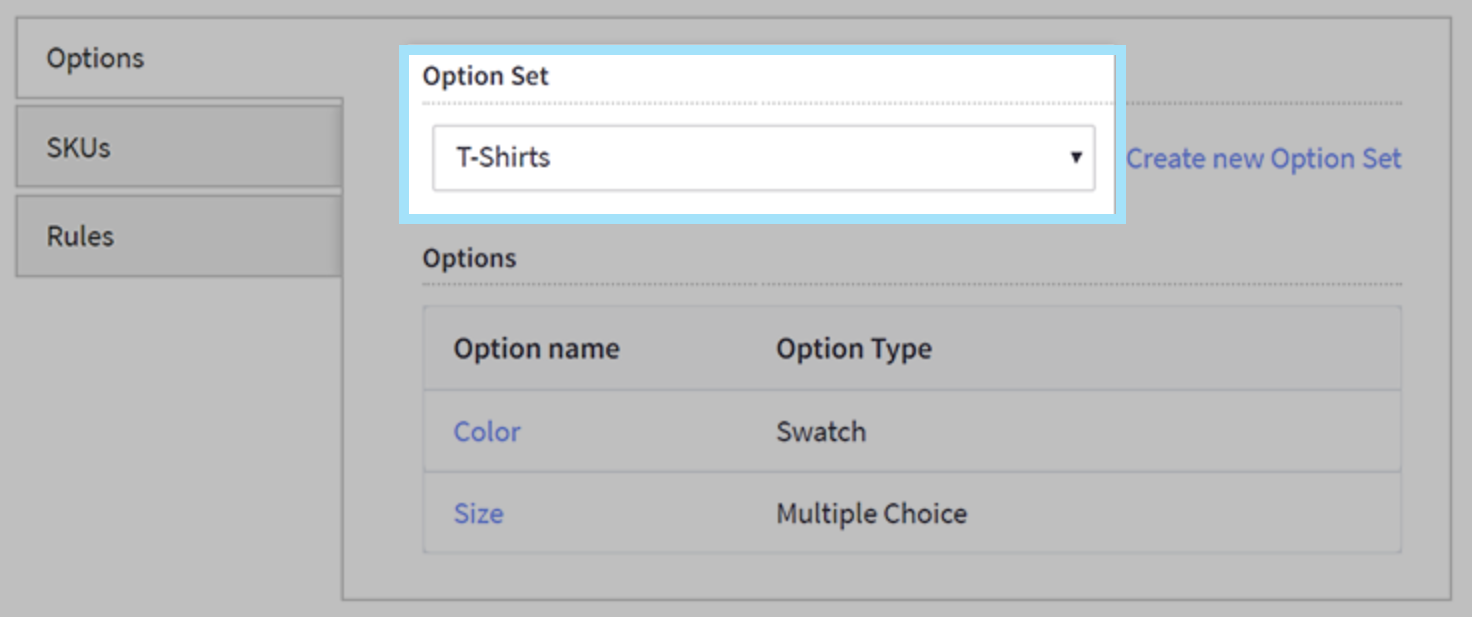The width and height of the screenshot is (1474, 617).
Task: Click the Option name column header
Action: pyautogui.click(x=536, y=349)
